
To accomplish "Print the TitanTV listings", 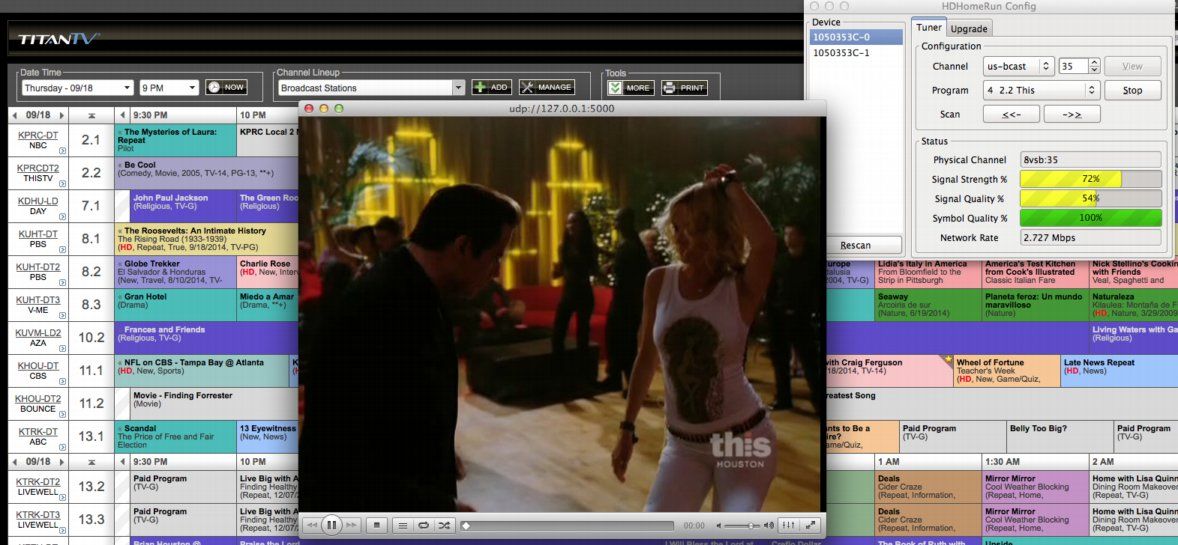I will (x=684, y=87).
